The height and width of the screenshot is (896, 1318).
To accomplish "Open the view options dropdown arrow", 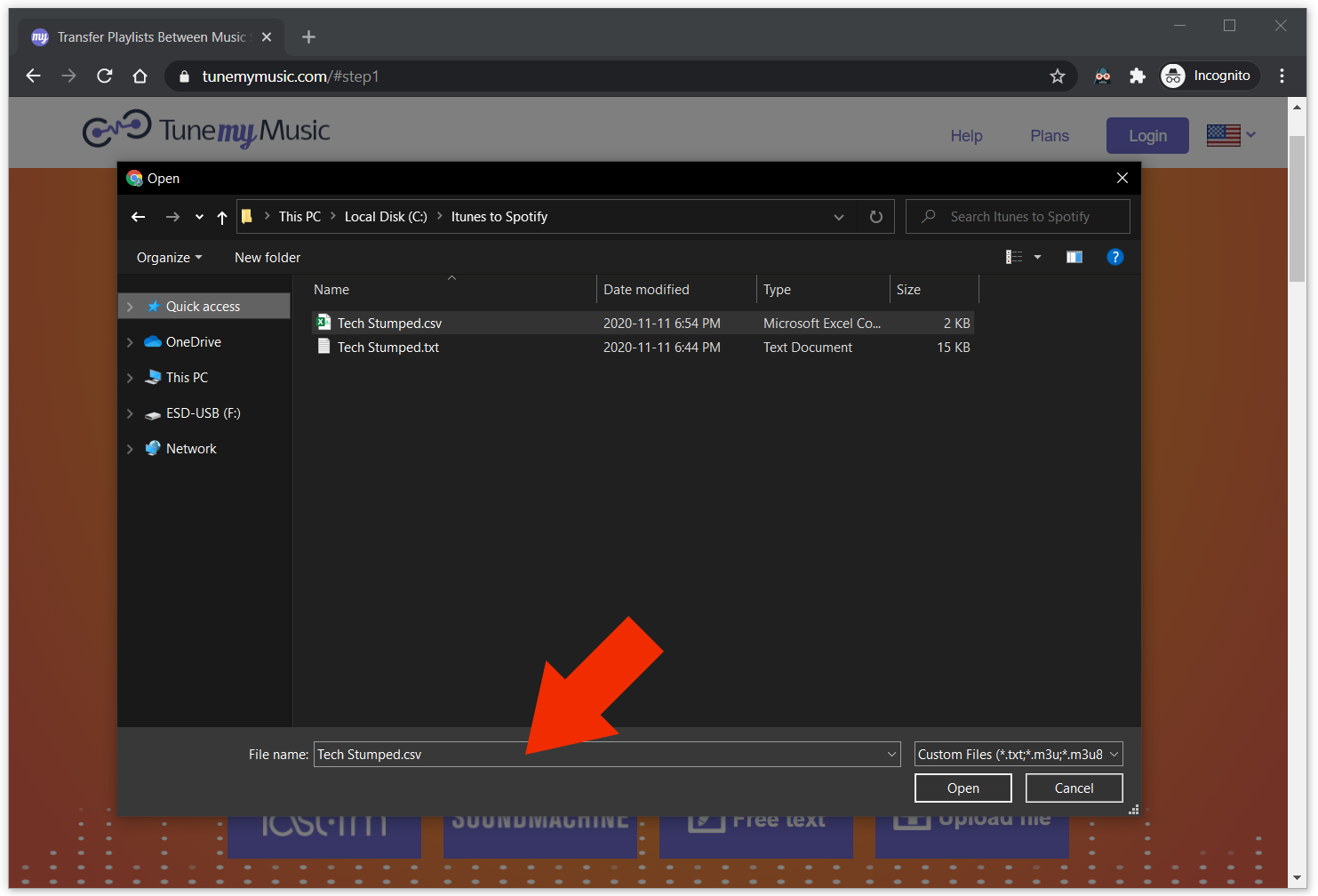I will (1037, 257).
